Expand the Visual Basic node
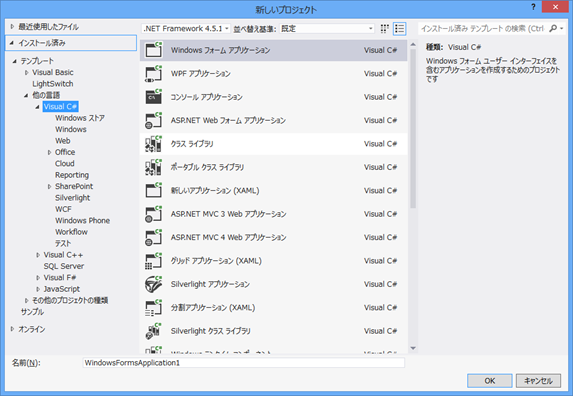This screenshot has height=396, width=573. coord(26,72)
